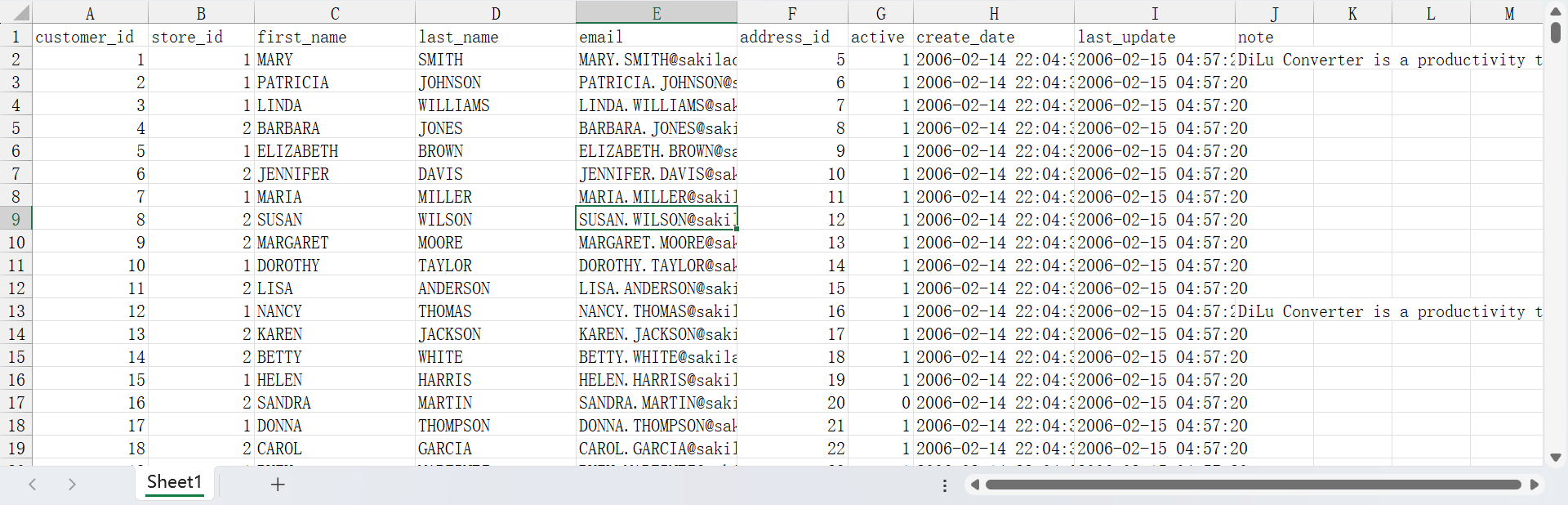Screen dimensions: 1568x505
Task: Select the cell containing JACKSON
Action: (x=496, y=333)
